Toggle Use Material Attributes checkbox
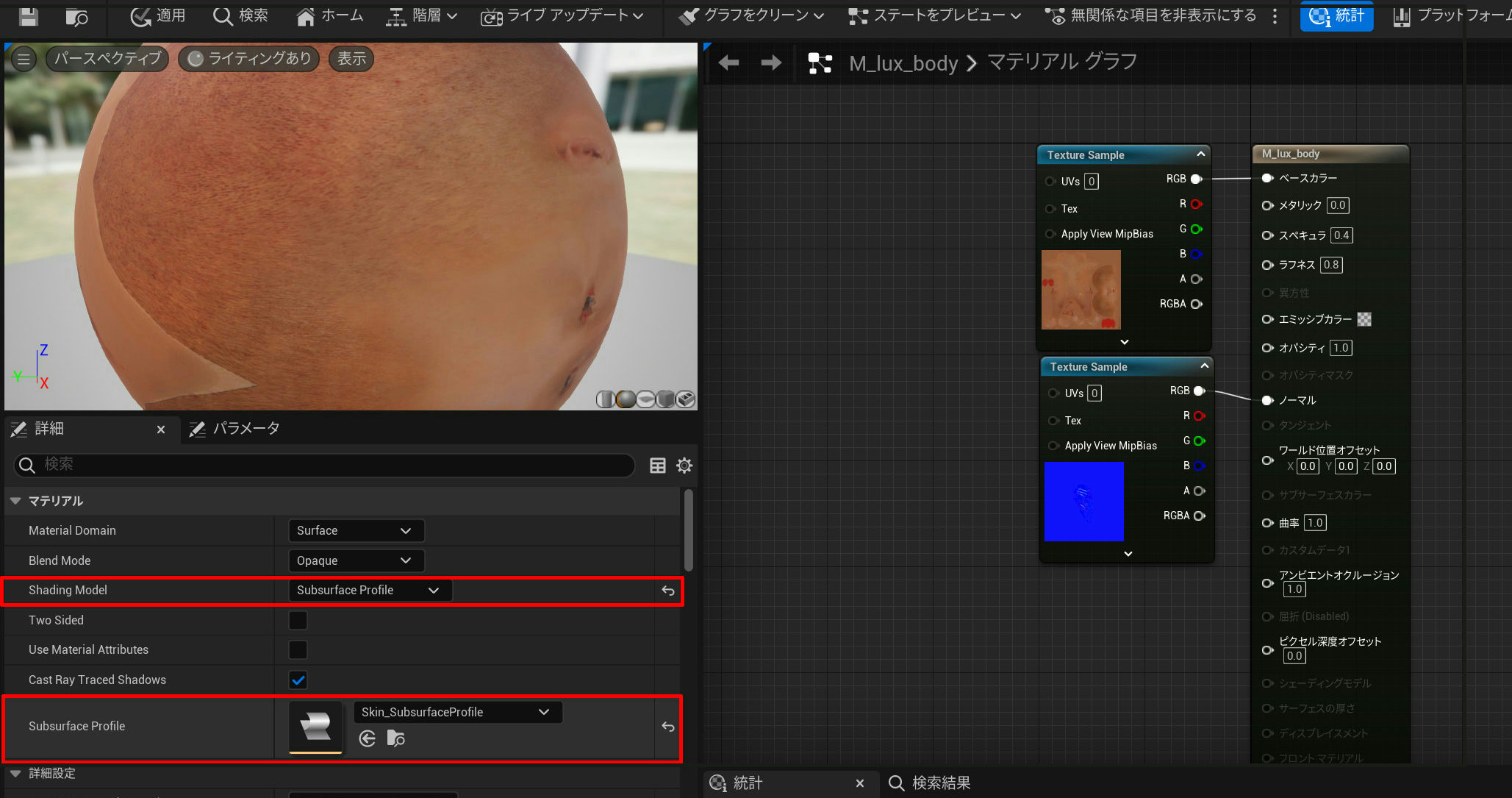Image resolution: width=1512 pixels, height=798 pixels. 298,650
